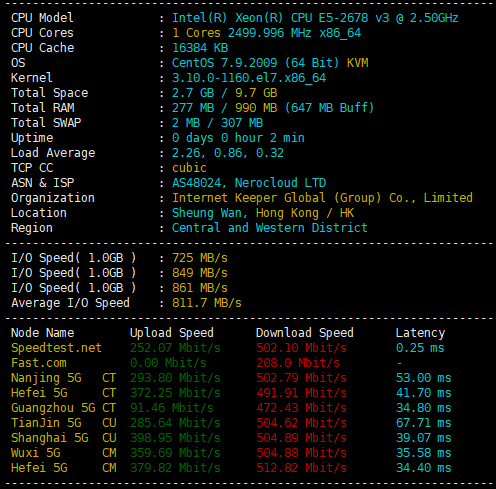Click the Wuxi 5G CM node name
Screen dimensions: 496x489
(x=64, y=453)
